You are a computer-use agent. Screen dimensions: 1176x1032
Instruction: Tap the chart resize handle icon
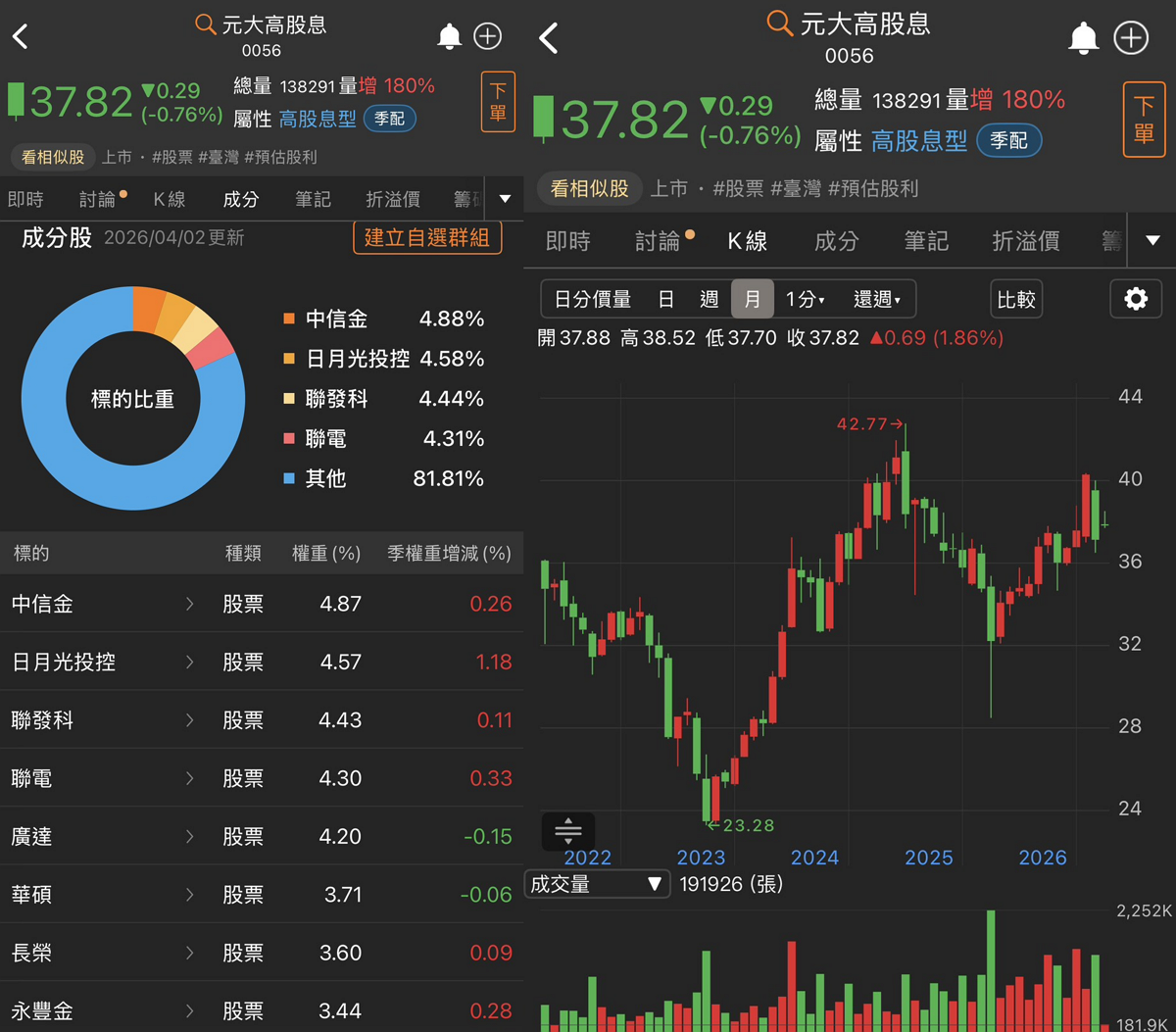(568, 831)
